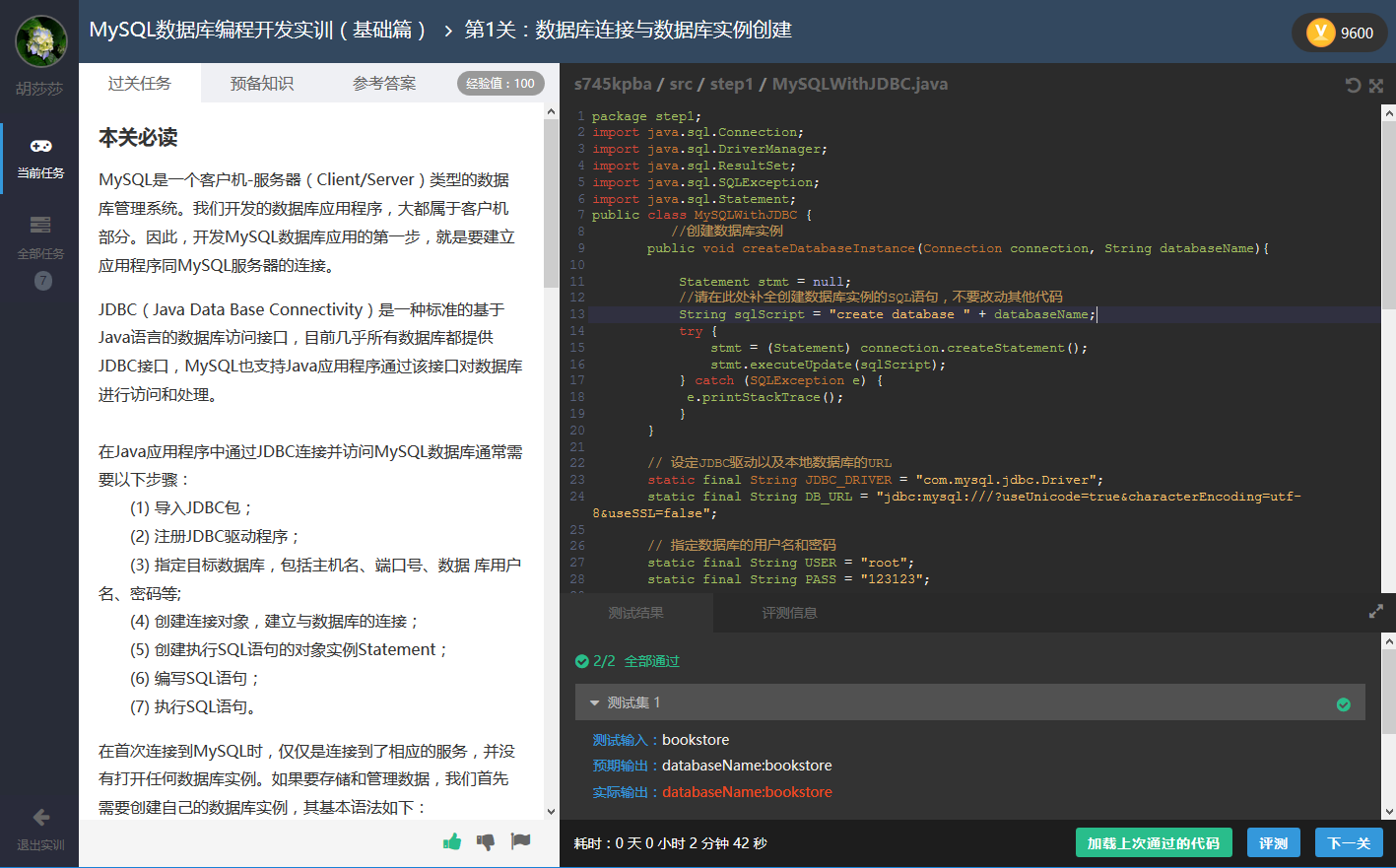Click the 2/2 passed check icon
1396x868 pixels.
[581, 661]
